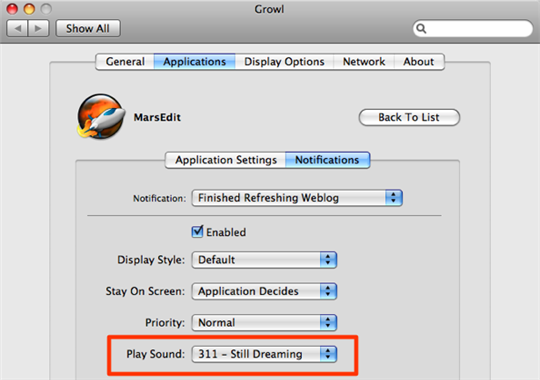
Task: Open the Stay On Screen dropdown
Action: click(x=264, y=291)
